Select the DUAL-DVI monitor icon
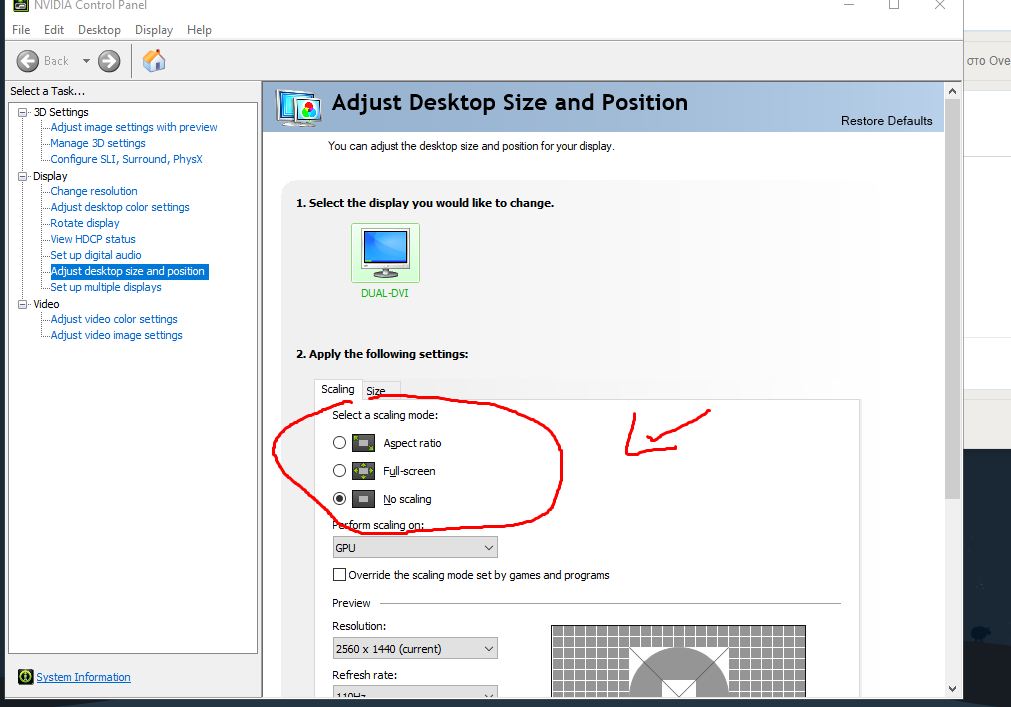This screenshot has width=1011, height=707. pos(385,253)
